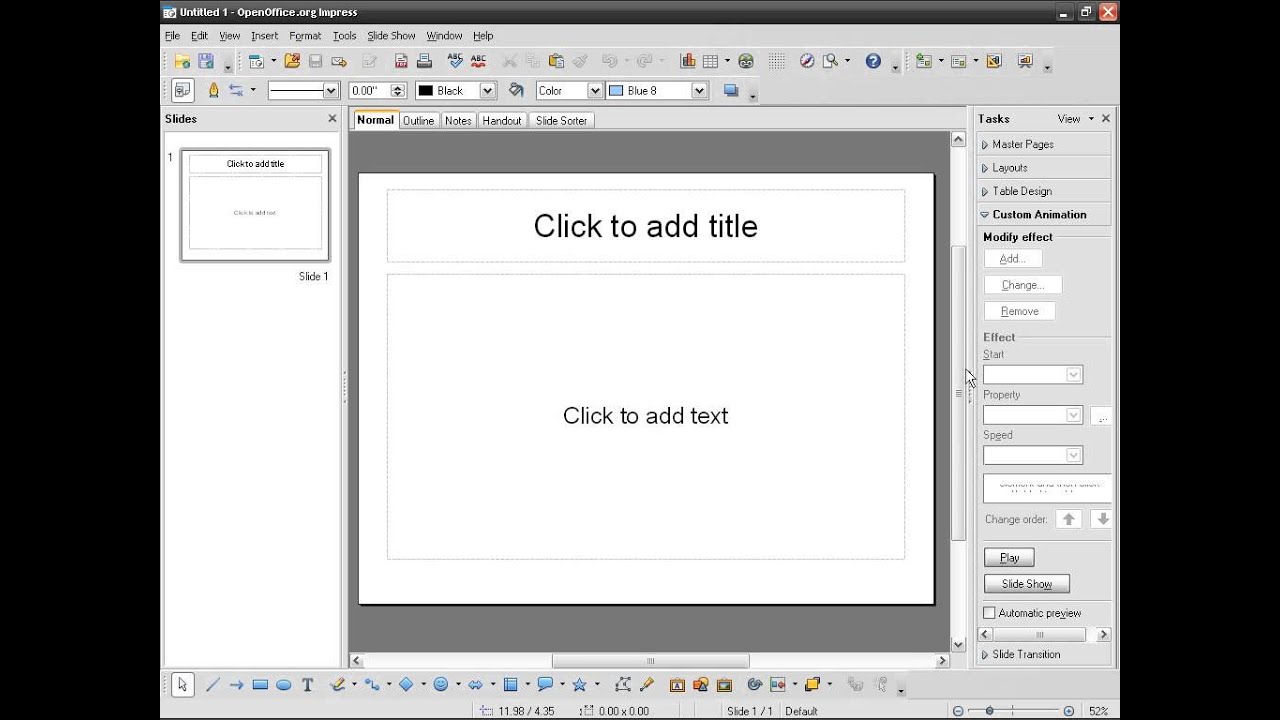Select the Slide 1 thumbnail
Screen dimensions: 1280x720
point(255,205)
